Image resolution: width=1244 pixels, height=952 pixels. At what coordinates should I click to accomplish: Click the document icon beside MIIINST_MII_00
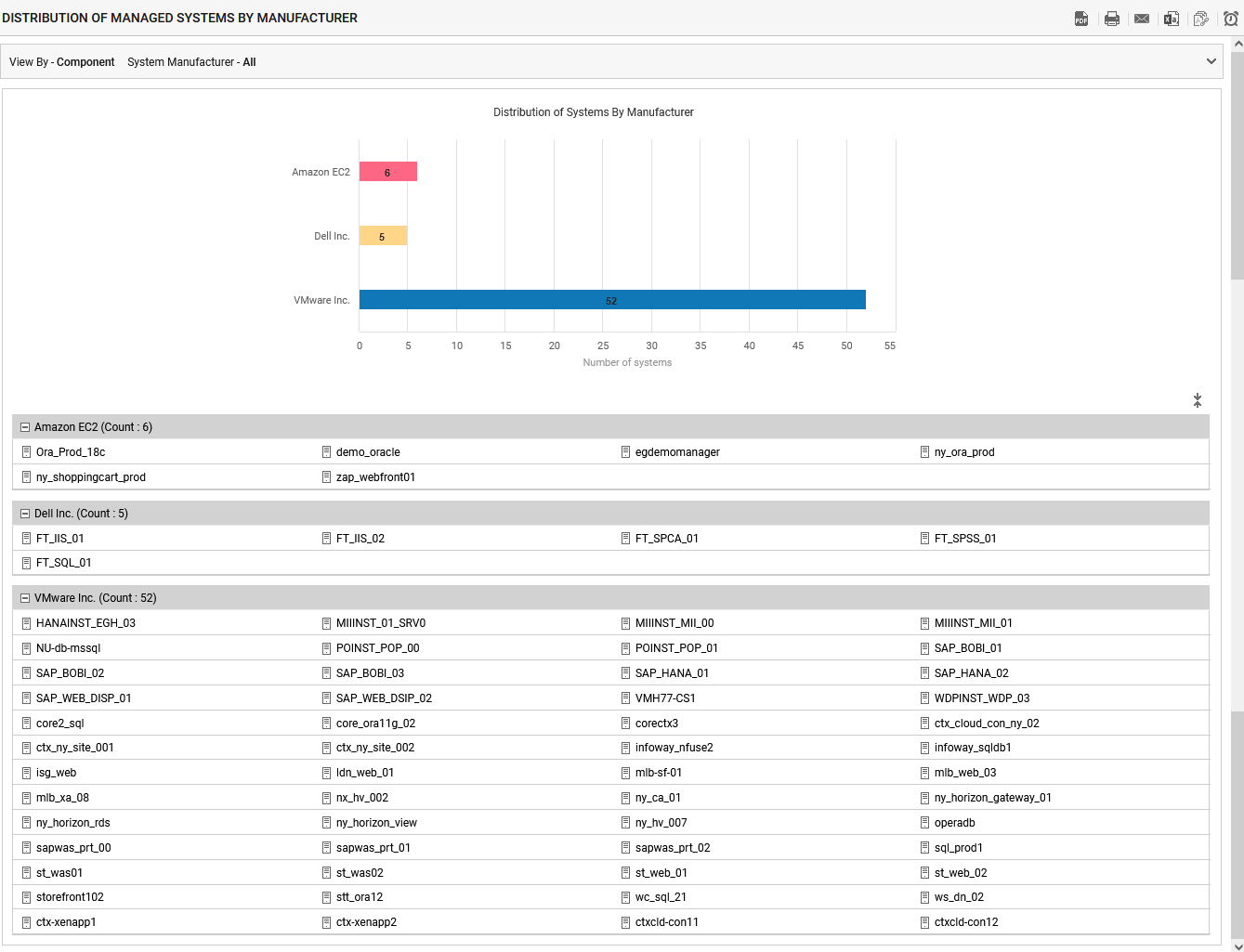[626, 623]
